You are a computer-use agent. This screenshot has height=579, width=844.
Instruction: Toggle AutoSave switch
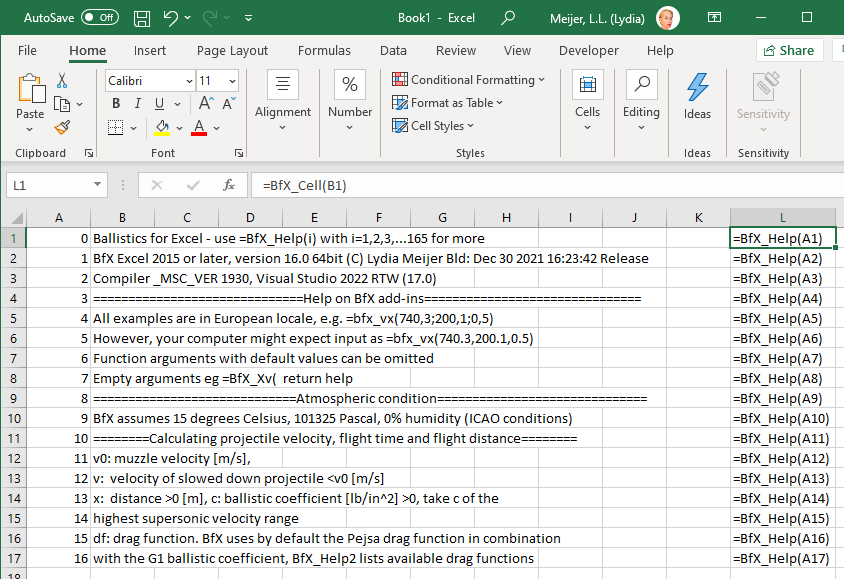point(100,18)
